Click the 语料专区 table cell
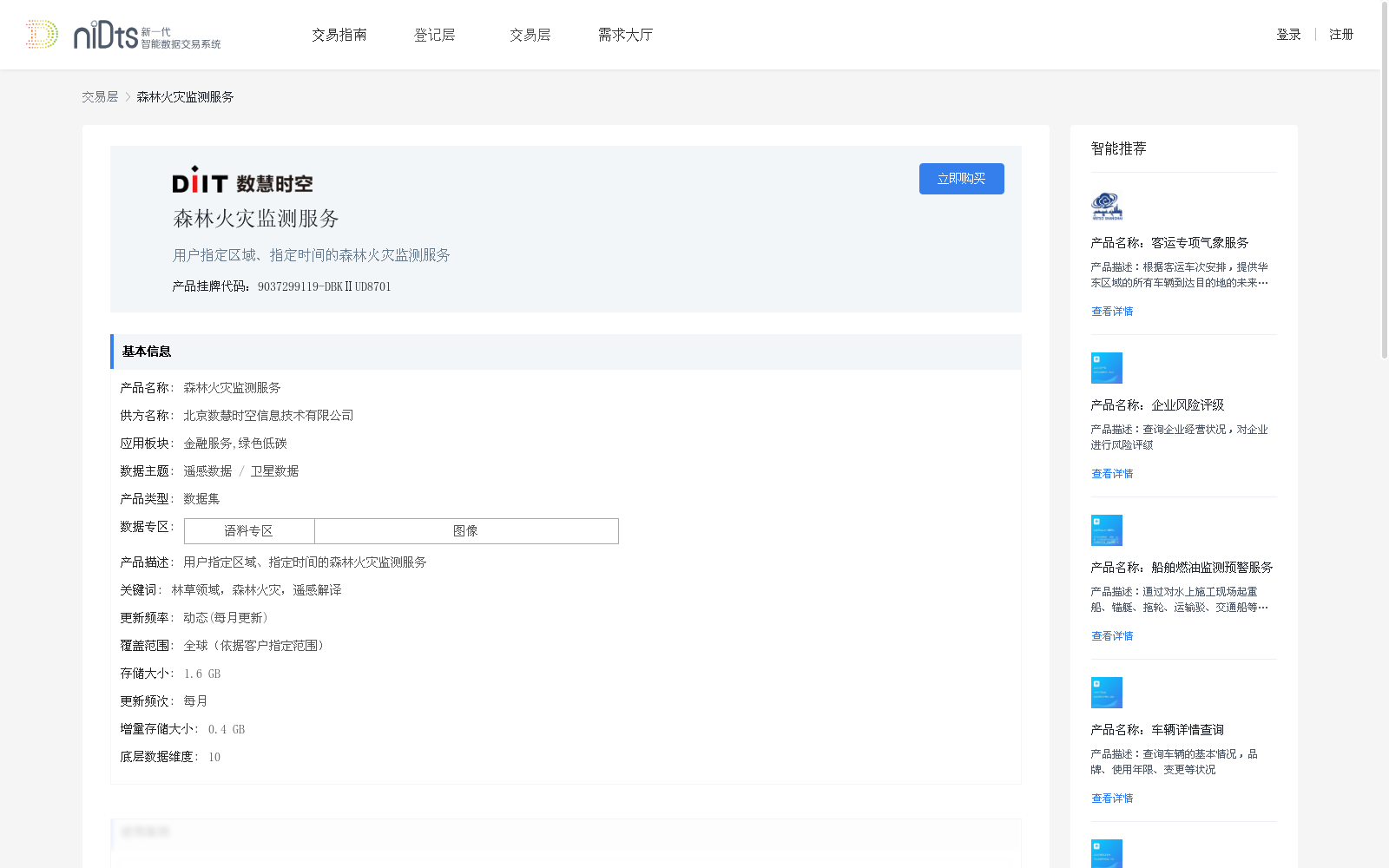1389x868 pixels. coord(249,531)
